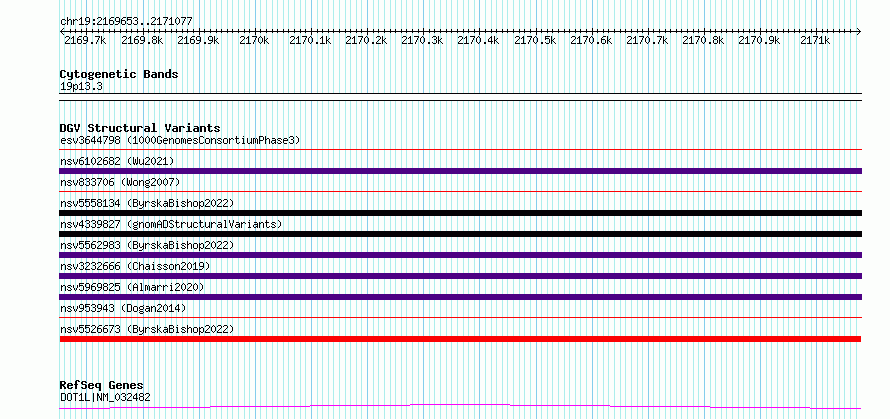
Task: Select the 2171k ruler tick label
Action: (x=816, y=40)
